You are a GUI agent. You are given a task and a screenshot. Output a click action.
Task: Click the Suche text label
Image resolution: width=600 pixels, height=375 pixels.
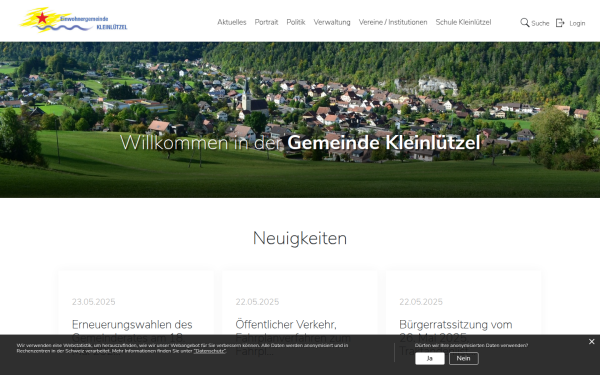coord(540,23)
